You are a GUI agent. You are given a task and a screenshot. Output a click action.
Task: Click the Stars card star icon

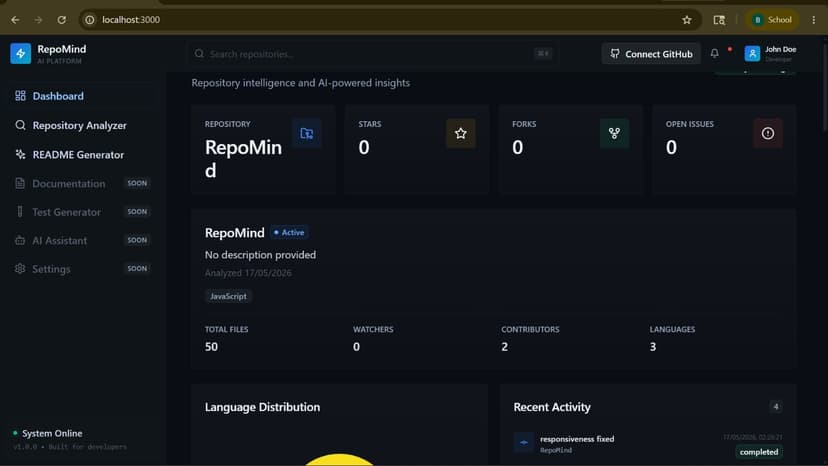(460, 134)
